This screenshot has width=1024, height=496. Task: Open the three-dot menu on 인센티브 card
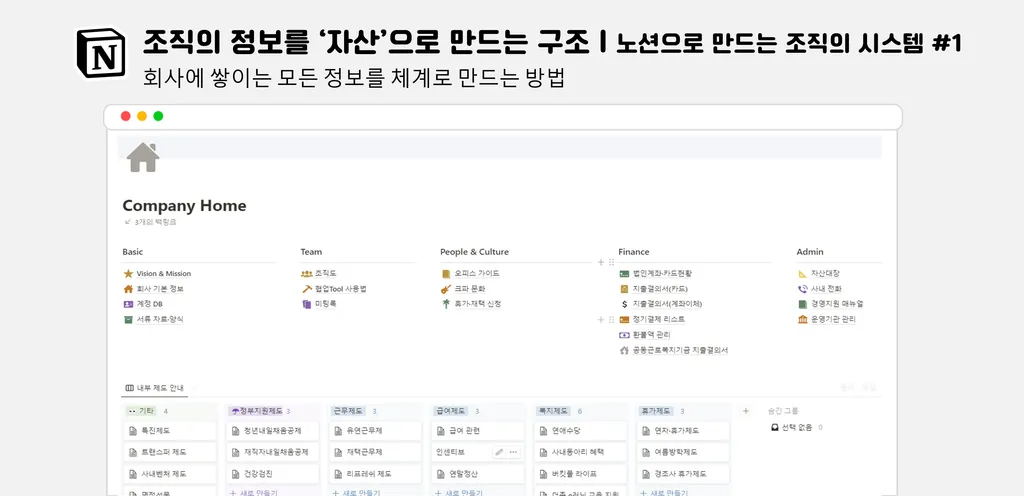(513, 452)
